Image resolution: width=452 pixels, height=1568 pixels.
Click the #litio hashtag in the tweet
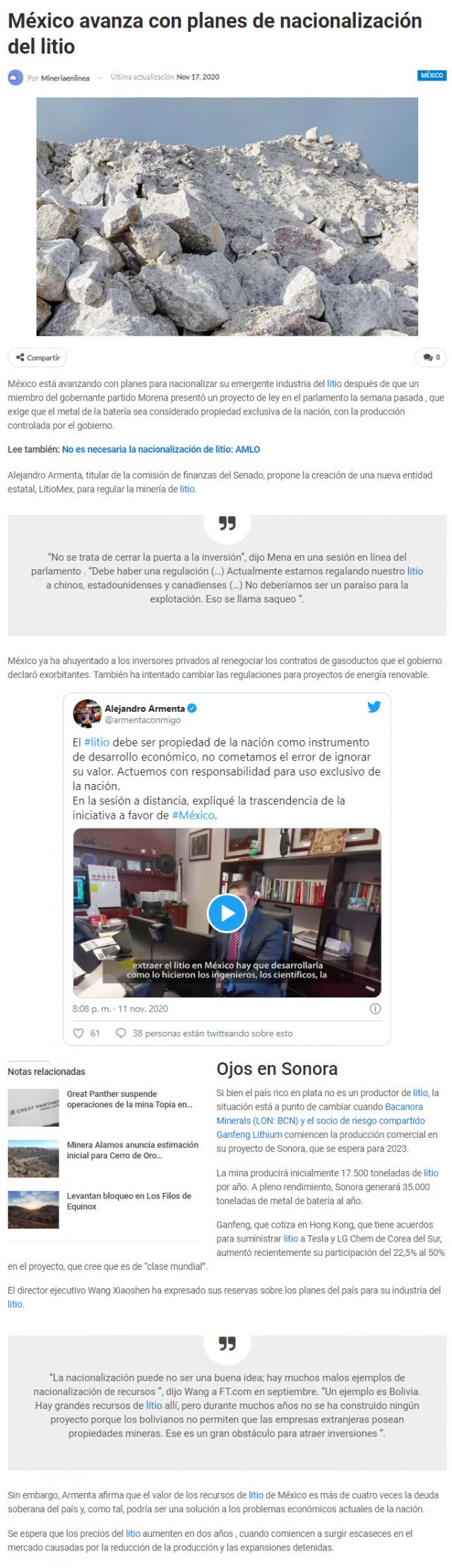tap(97, 742)
